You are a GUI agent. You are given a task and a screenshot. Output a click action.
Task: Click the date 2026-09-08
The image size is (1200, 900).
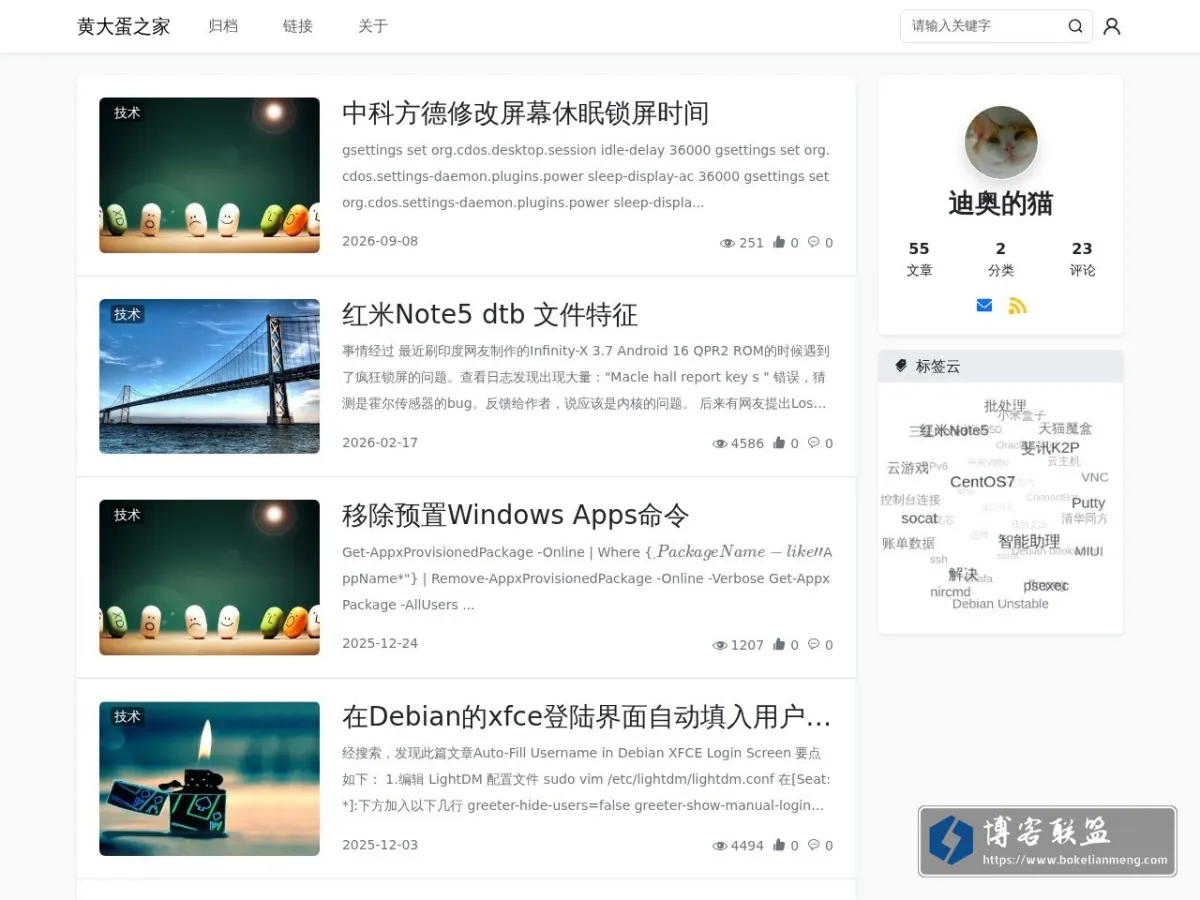380,241
